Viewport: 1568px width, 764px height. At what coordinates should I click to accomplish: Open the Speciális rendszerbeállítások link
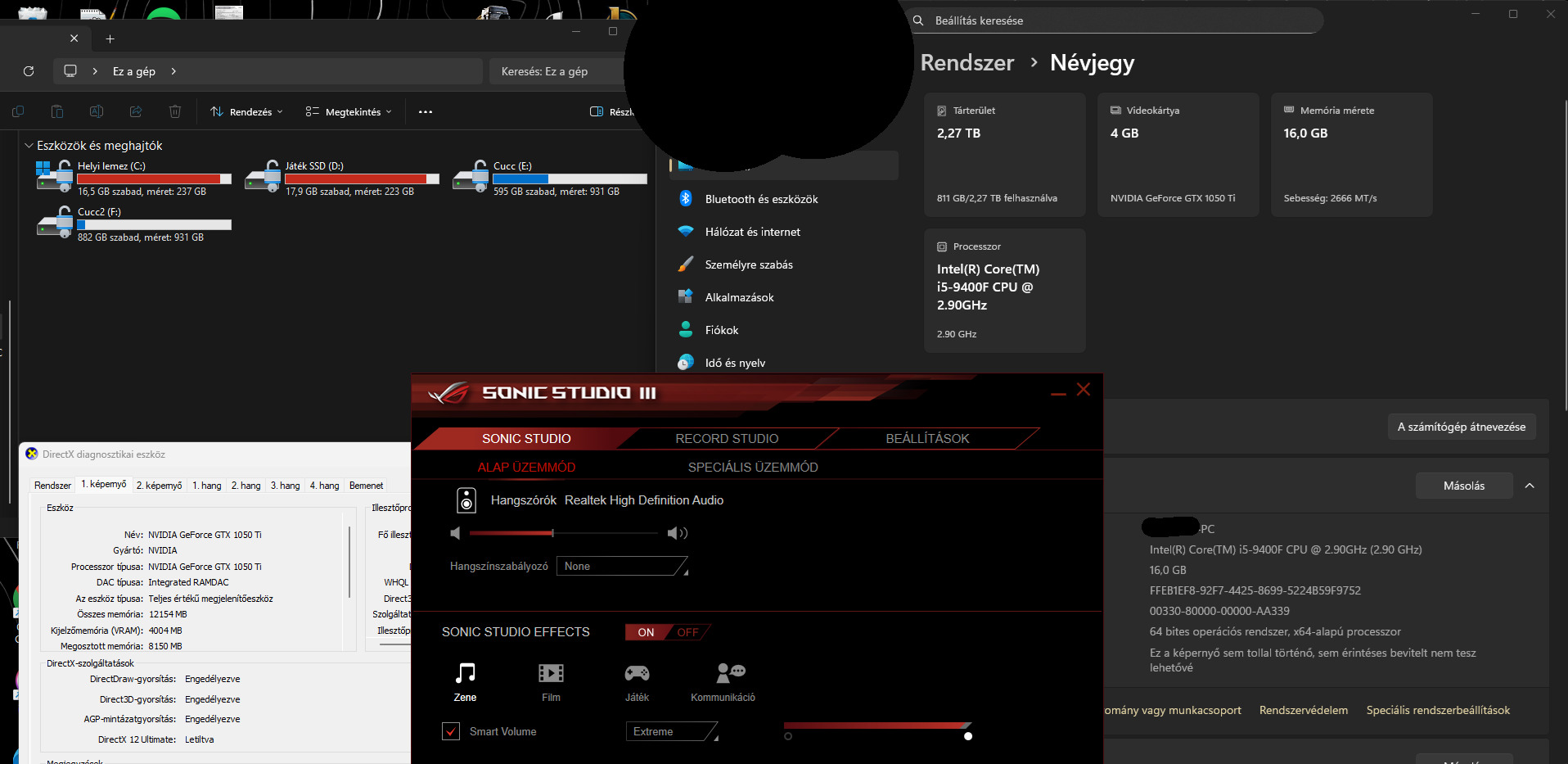(1438, 710)
